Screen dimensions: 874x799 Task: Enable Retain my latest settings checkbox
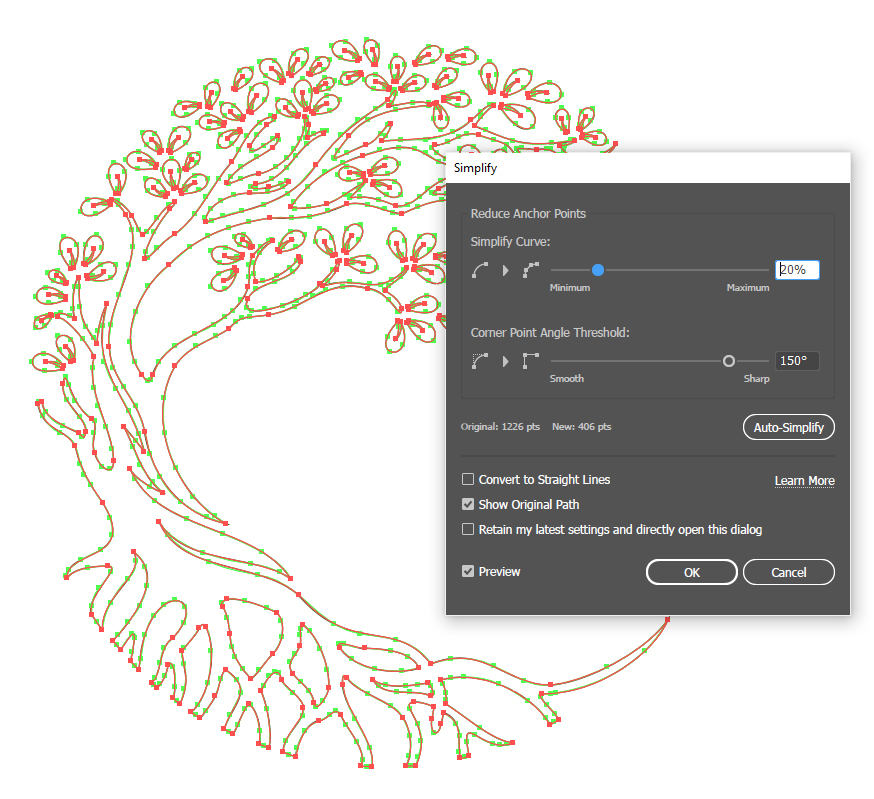click(468, 529)
